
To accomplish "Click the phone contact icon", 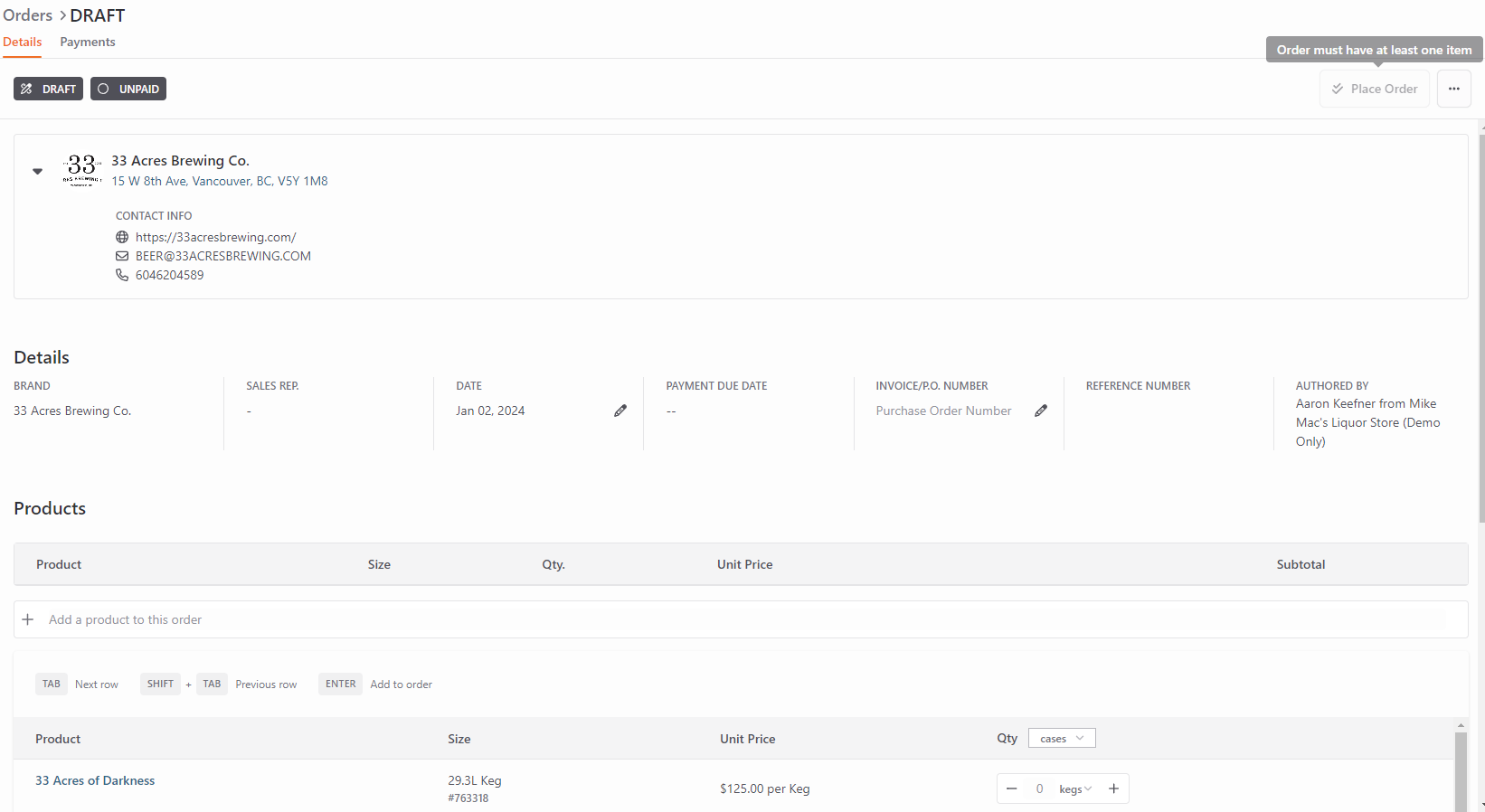I will pyautogui.click(x=122, y=275).
